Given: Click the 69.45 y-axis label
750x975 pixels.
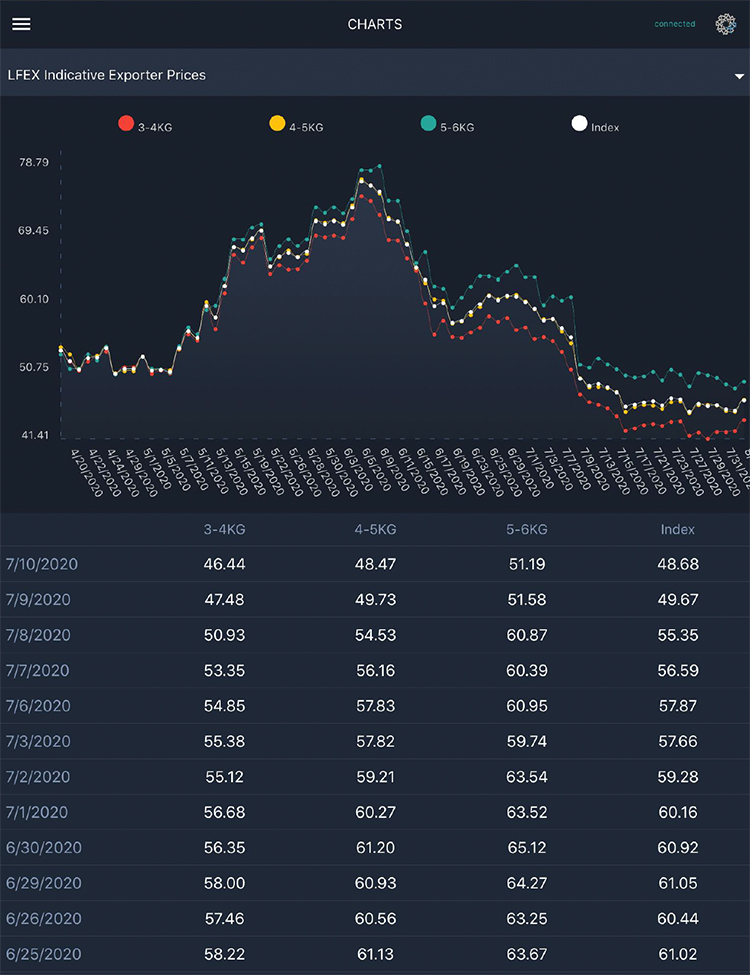Looking at the screenshot, I should tap(34, 231).
